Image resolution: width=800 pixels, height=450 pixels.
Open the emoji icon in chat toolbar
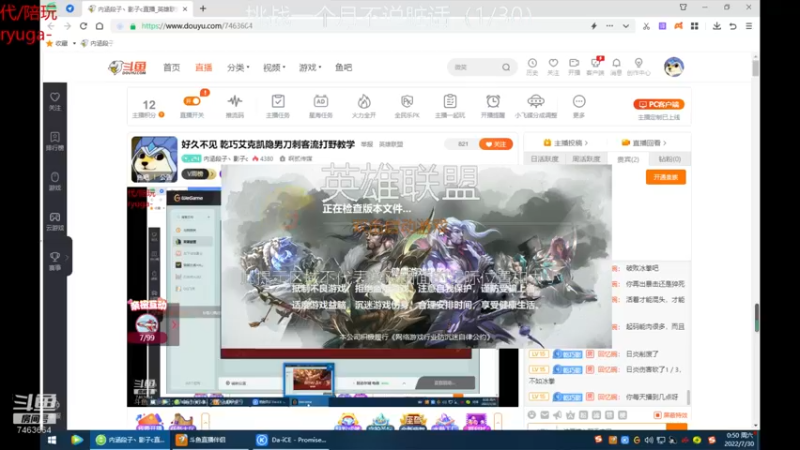[532, 415]
